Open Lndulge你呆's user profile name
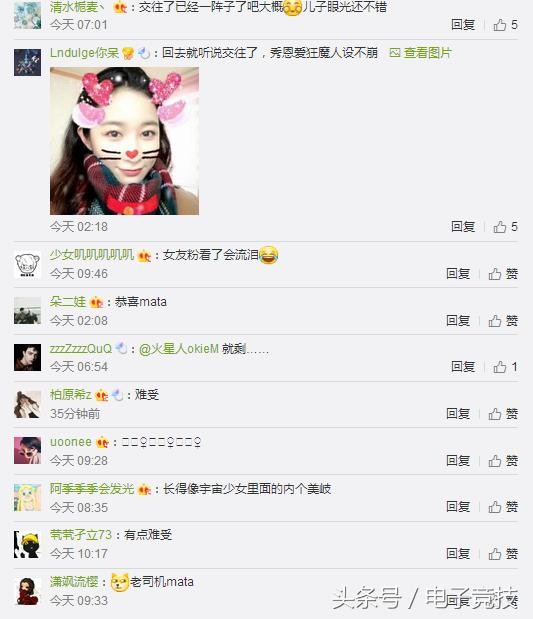 click(x=84, y=53)
